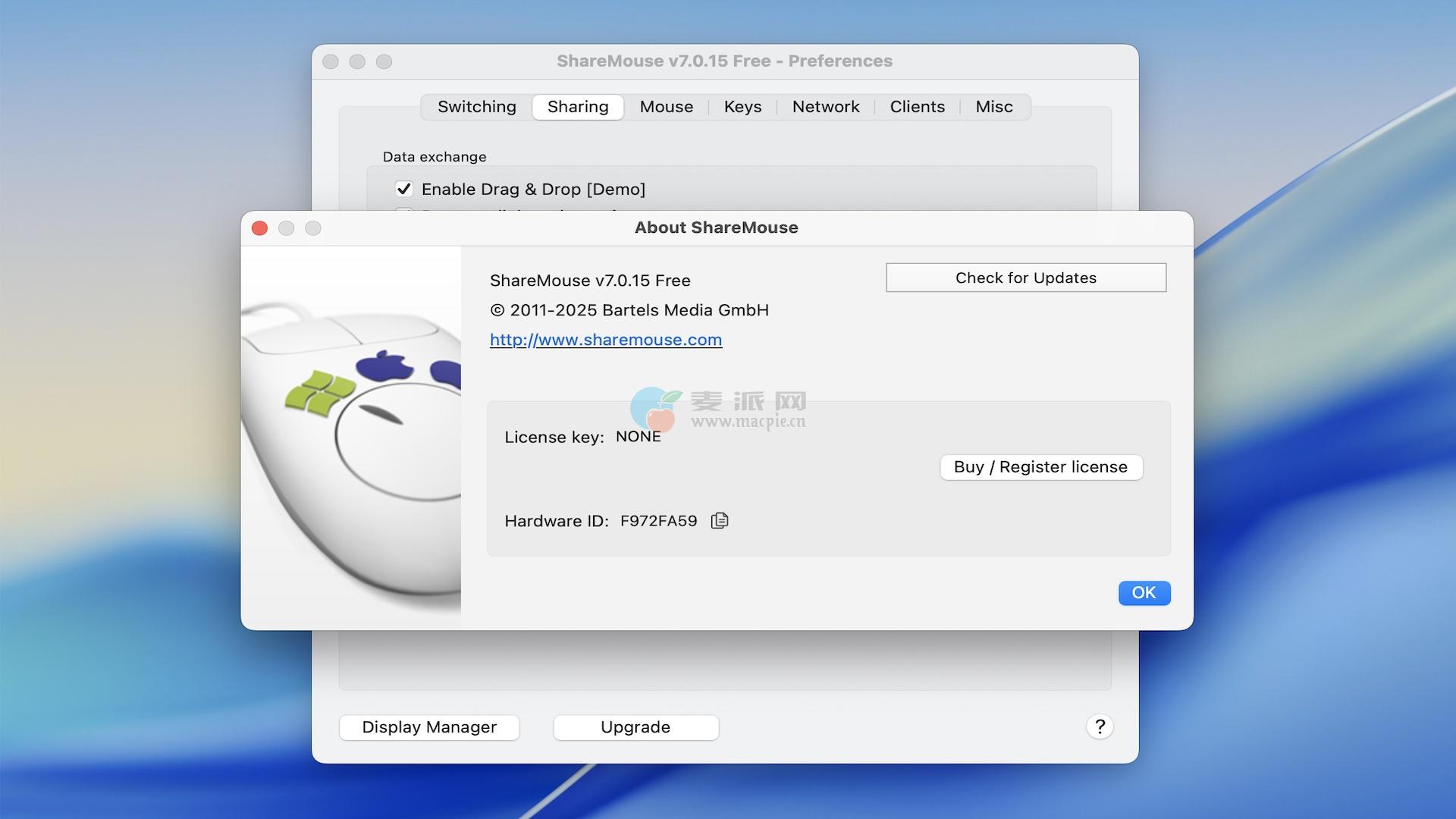The height and width of the screenshot is (819, 1456).
Task: Close the About ShareMouse dialog with the red button
Action: click(259, 228)
